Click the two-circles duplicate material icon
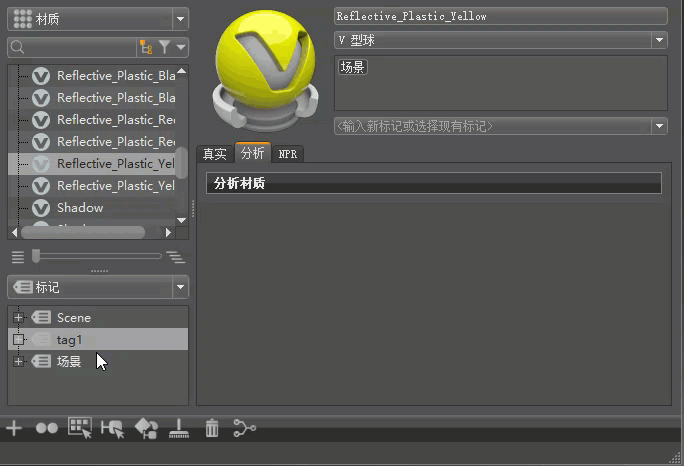684x466 pixels. pyautogui.click(x=47, y=428)
